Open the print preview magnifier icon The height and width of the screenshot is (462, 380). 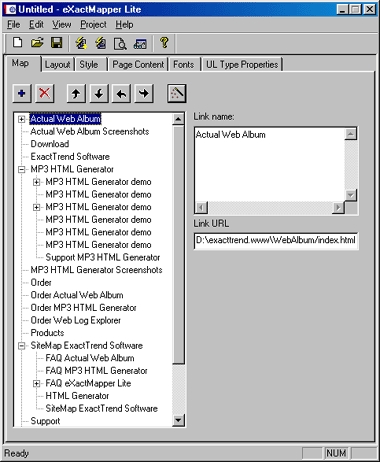(120, 43)
